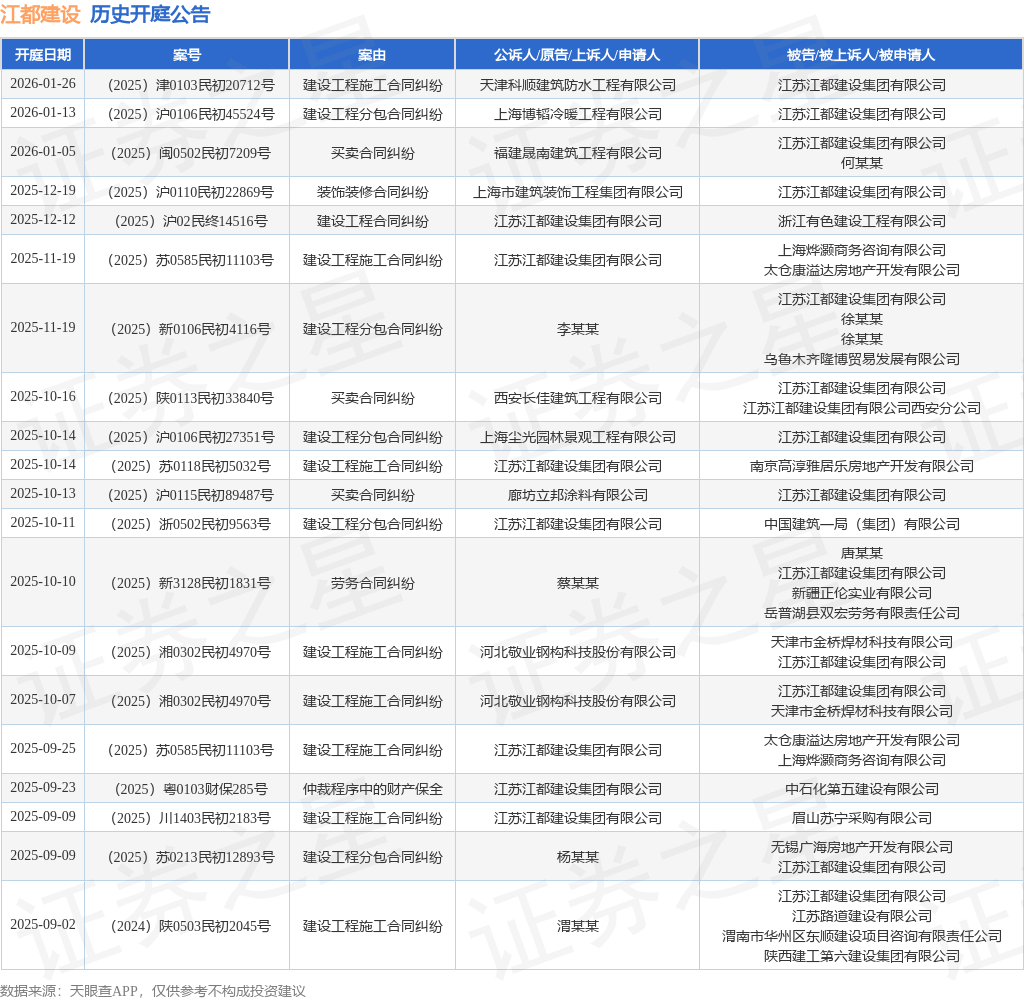Click the 江都建设 title text

(x=40, y=14)
